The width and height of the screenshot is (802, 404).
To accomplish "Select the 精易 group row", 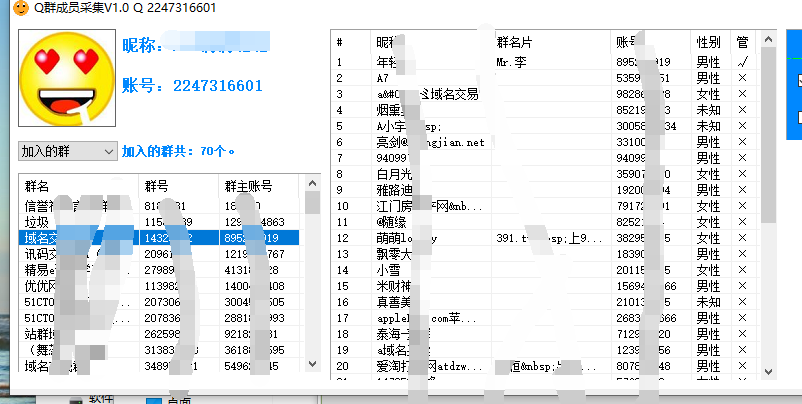I will click(x=159, y=270).
